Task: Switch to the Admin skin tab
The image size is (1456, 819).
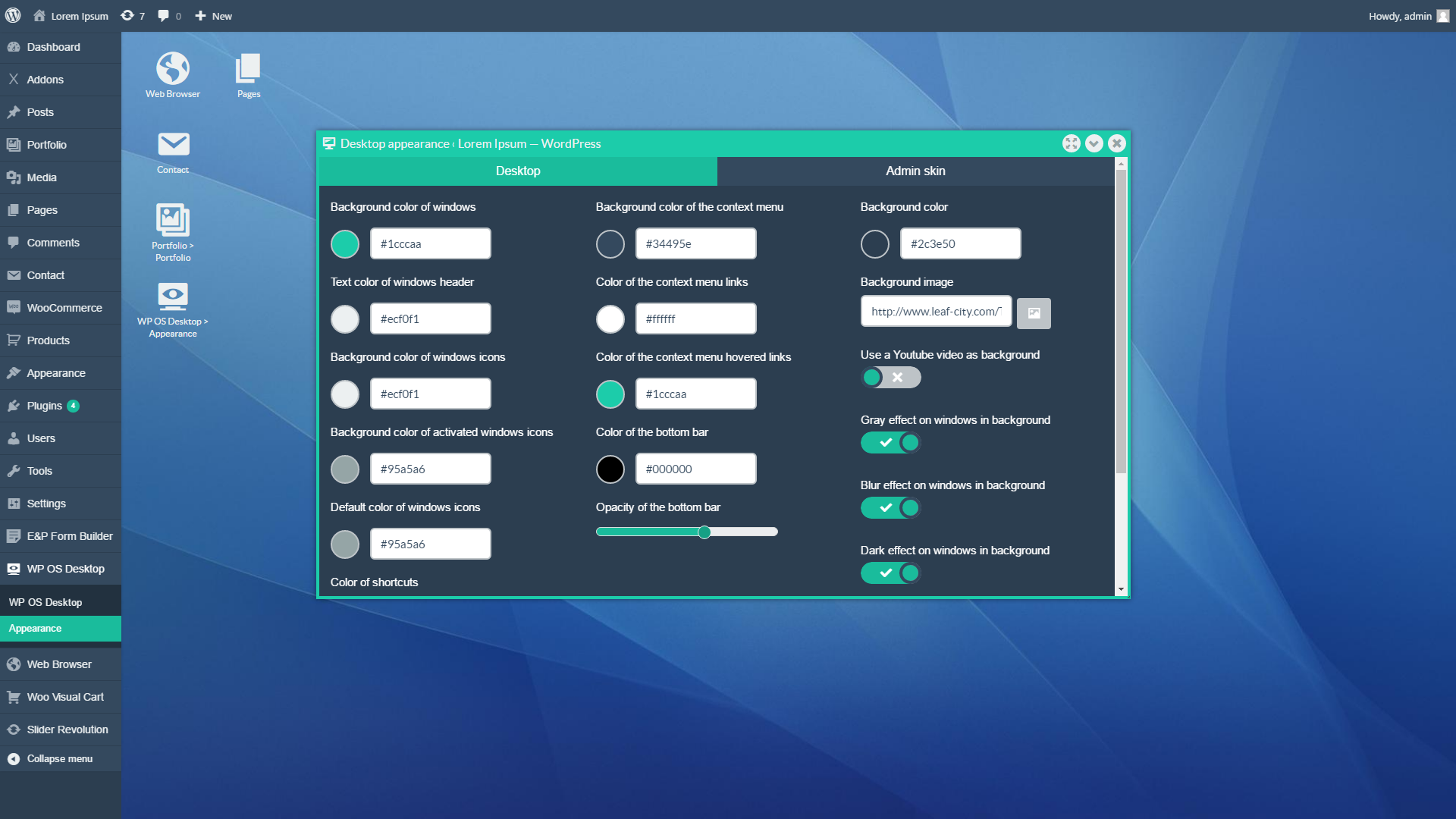Action: (915, 171)
